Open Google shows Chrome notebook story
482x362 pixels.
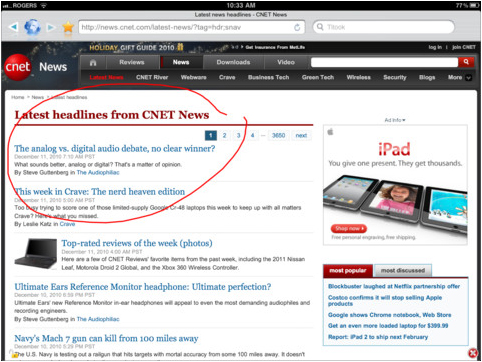pos(389,315)
